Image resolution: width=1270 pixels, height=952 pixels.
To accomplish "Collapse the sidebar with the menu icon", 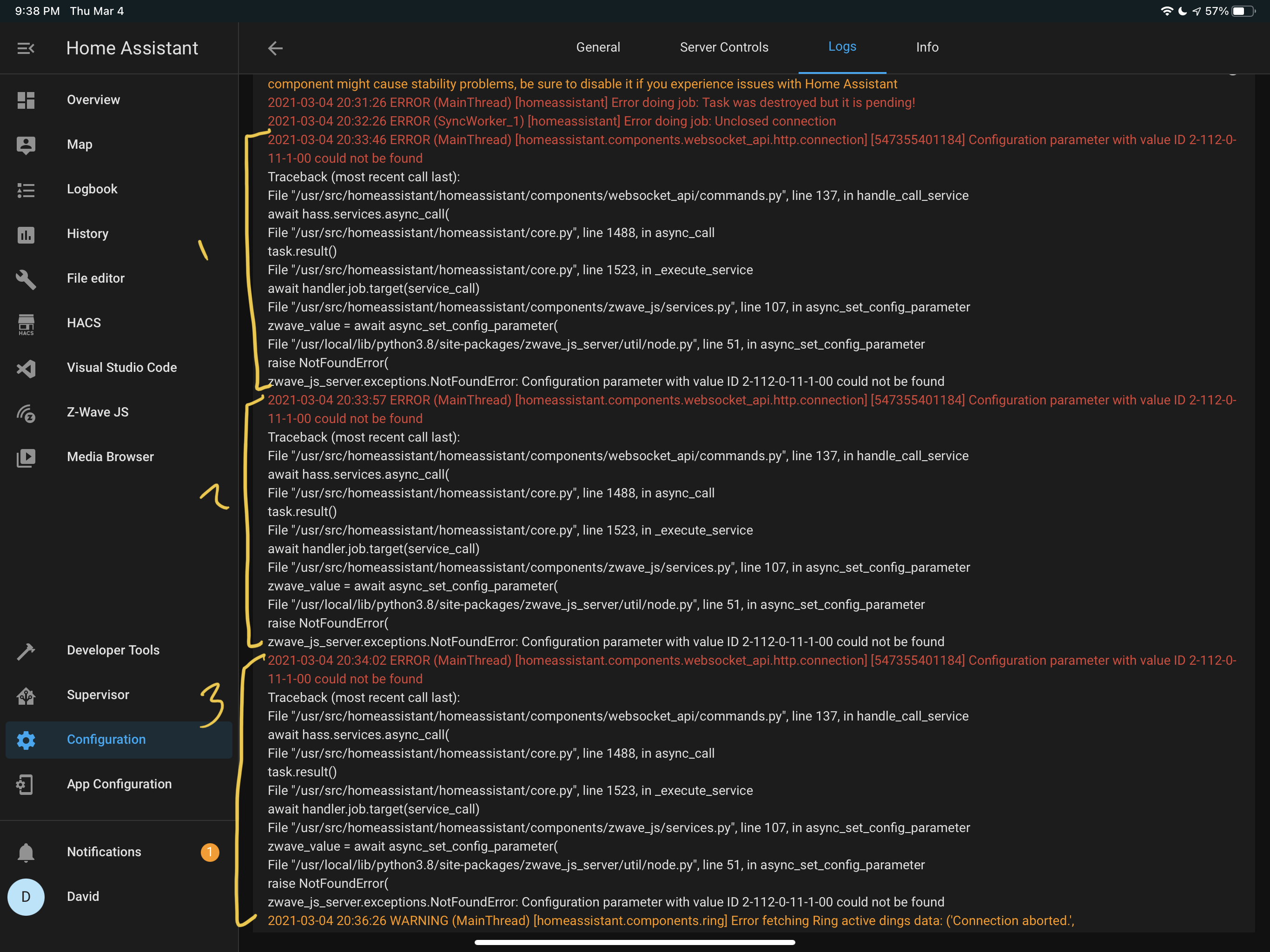I will [26, 48].
